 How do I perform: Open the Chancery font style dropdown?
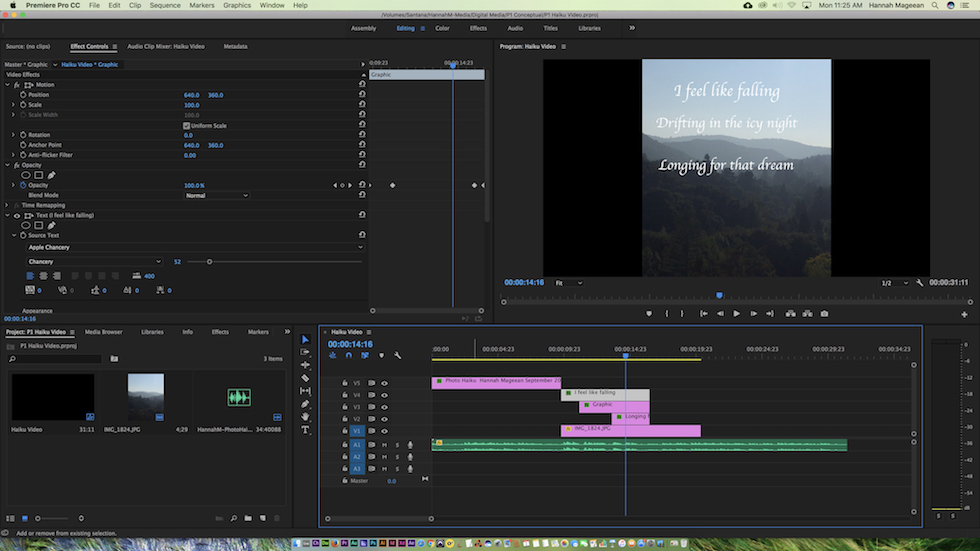point(94,262)
